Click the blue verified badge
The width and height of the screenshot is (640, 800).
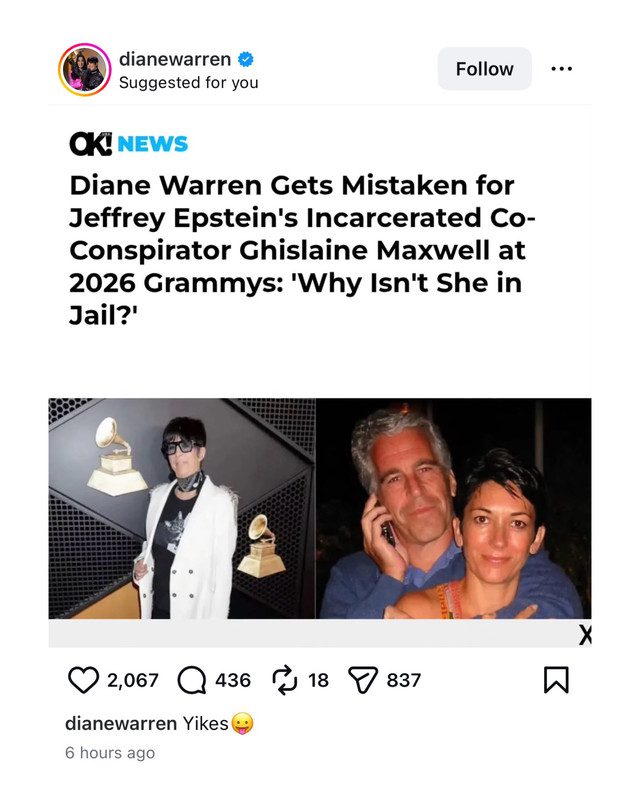[243, 59]
